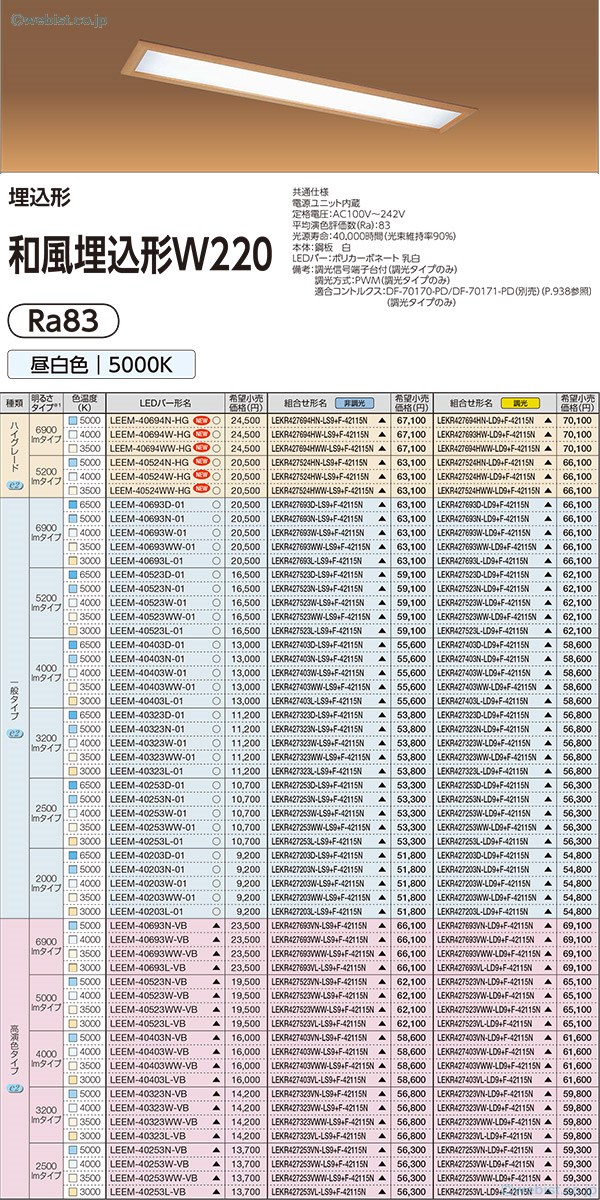The width and height of the screenshot is (600, 1200).
Task: Click the 5000 swatch beside LEEM-40693N-VB
Action: (x=74, y=926)
